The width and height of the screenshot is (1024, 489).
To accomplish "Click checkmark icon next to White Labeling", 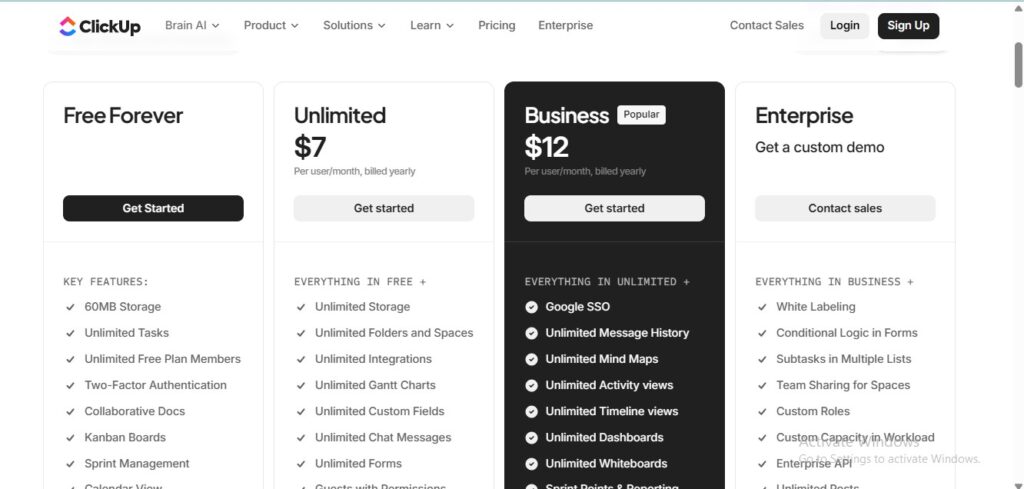I will 763,307.
